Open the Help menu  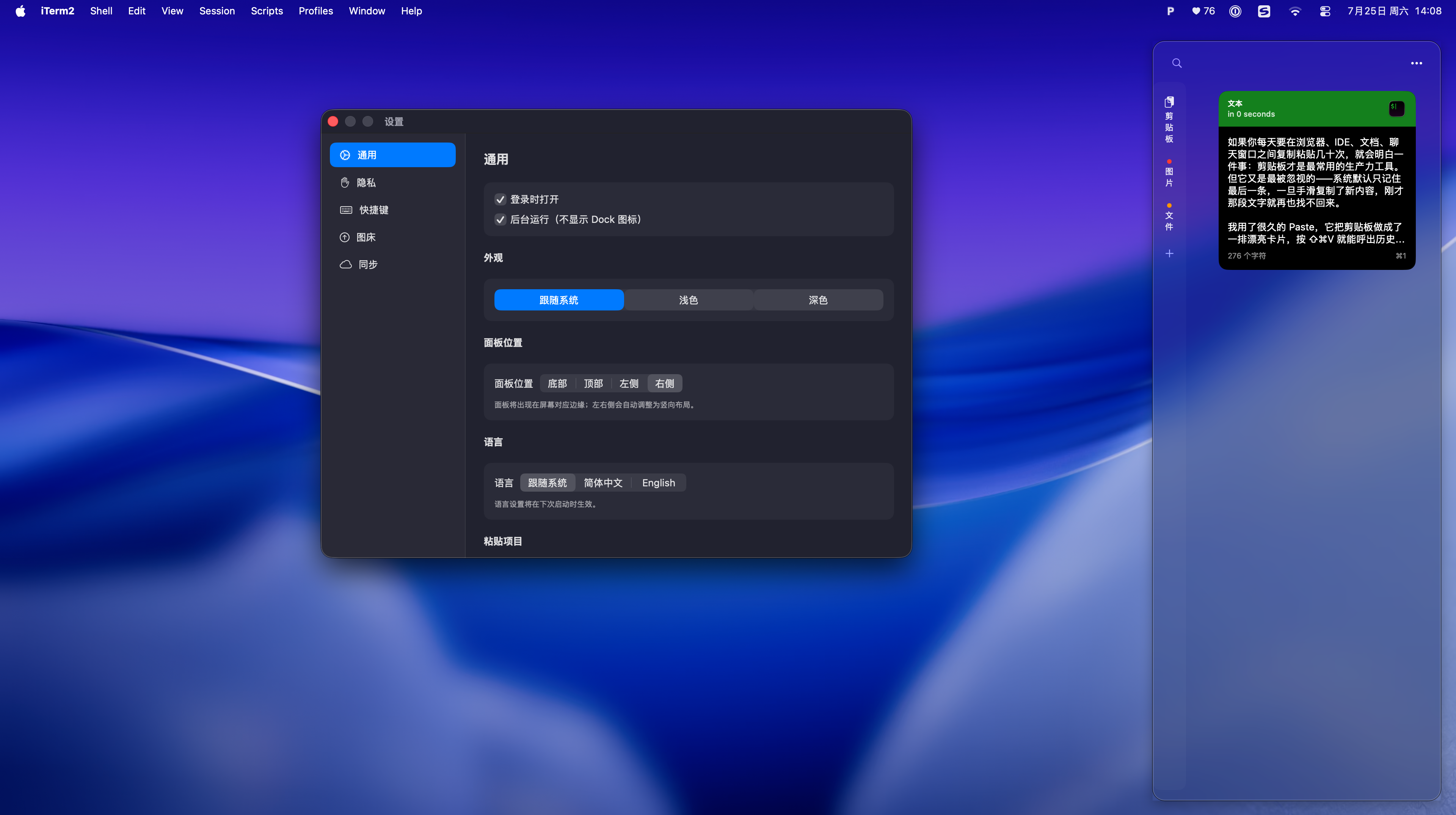coord(411,11)
